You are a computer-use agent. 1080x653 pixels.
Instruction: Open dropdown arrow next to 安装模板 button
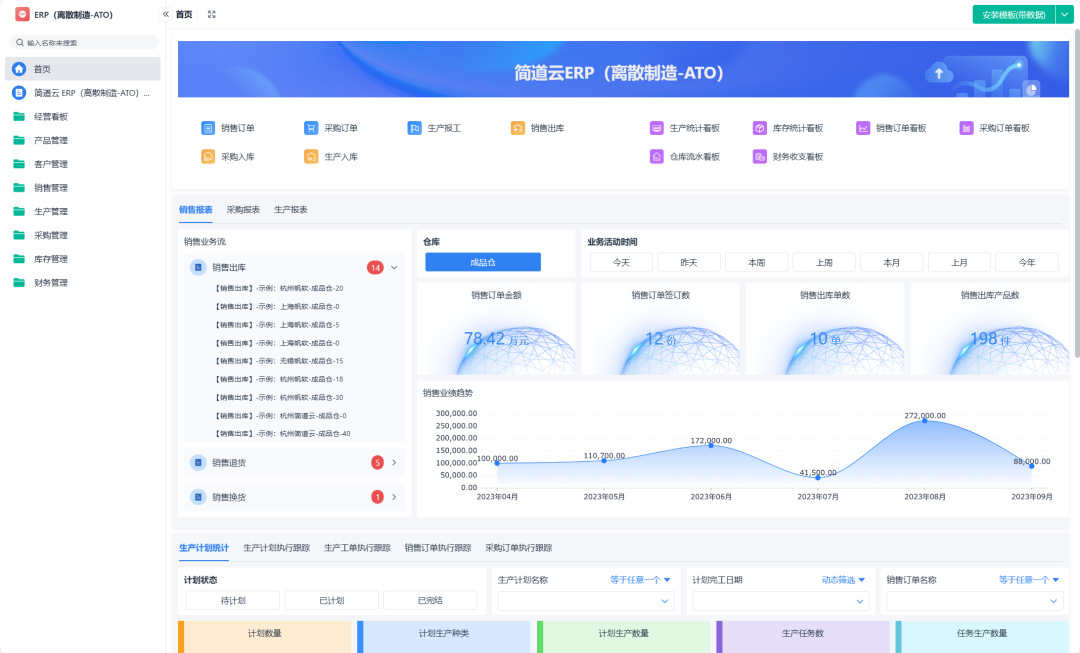point(1064,15)
